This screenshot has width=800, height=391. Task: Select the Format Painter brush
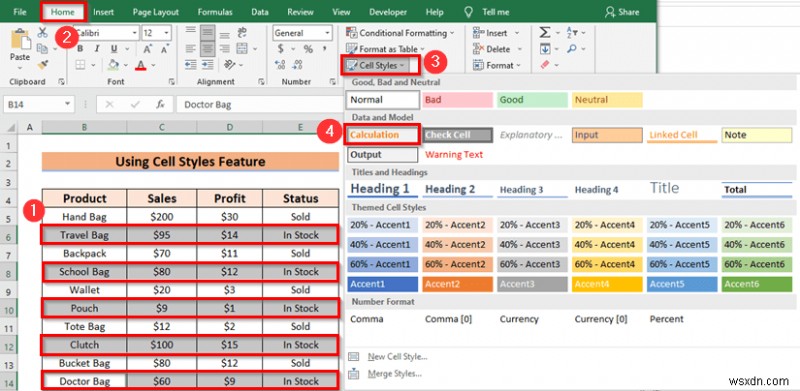(43, 65)
